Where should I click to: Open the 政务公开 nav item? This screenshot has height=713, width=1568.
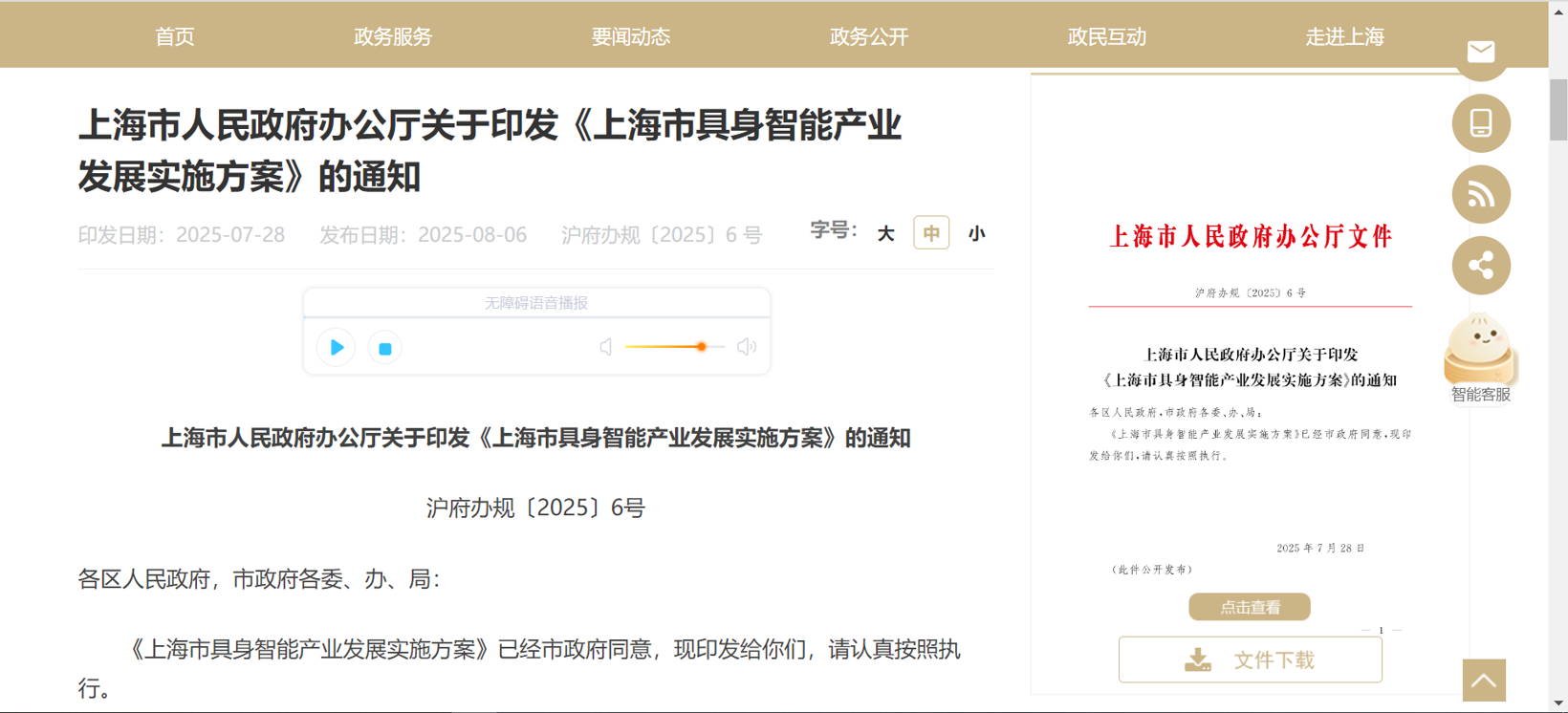pos(869,36)
